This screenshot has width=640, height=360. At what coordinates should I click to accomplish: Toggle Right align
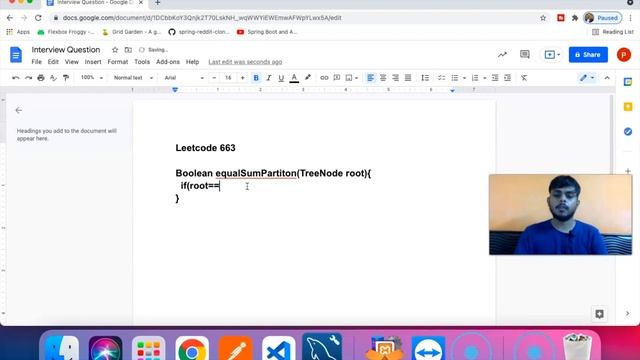[x=396, y=78]
